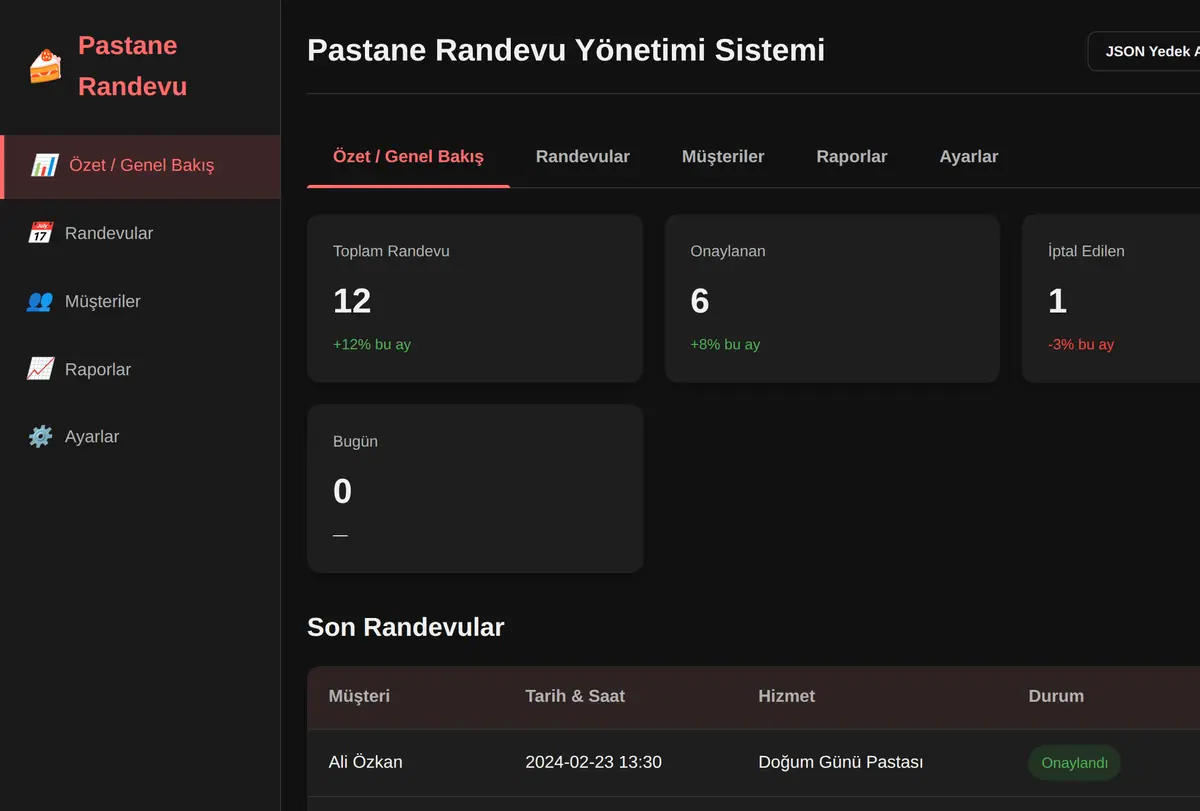Open Özet / Genel Bakış in the sidebar
1200x811 pixels.
pos(141,165)
